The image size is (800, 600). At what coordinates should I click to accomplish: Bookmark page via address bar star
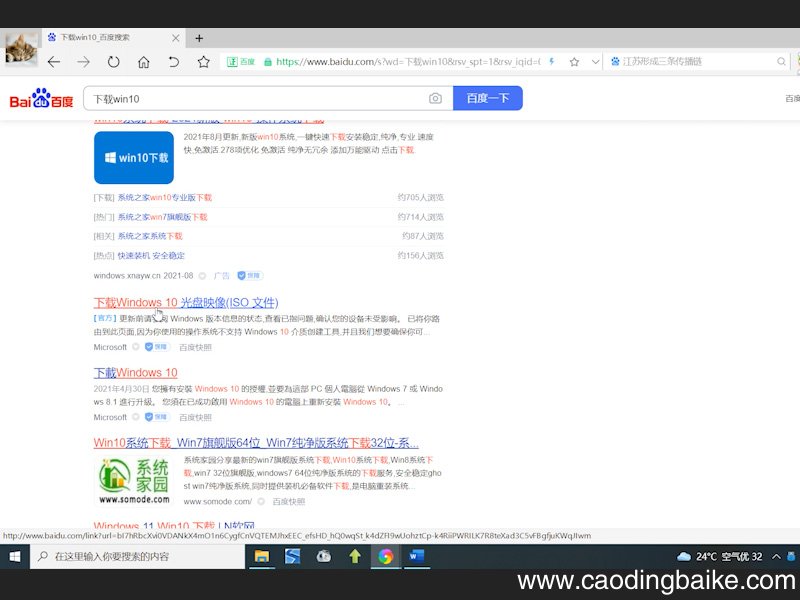pyautogui.click(x=574, y=62)
